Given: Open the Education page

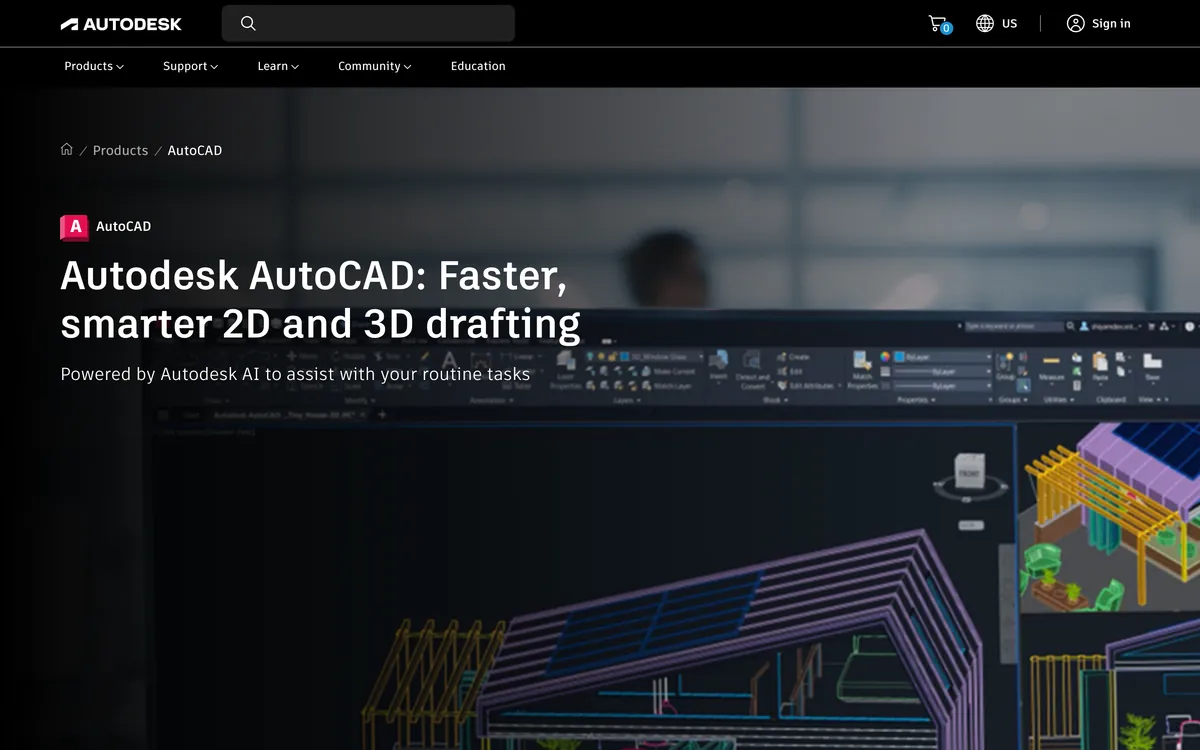Looking at the screenshot, I should (478, 66).
